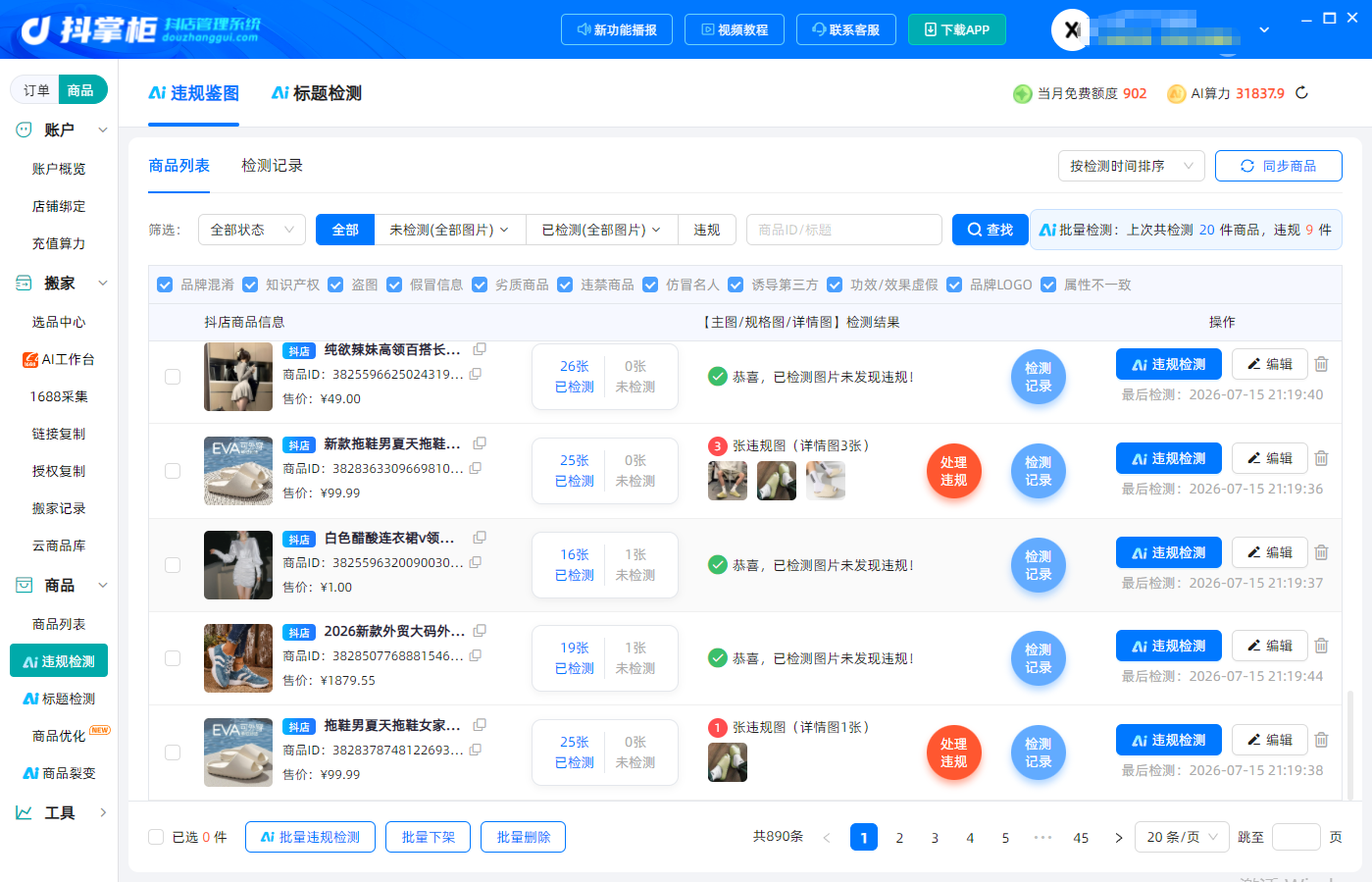The width and height of the screenshot is (1372, 882).
Task: Switch to Ai 标题检测 tab
Action: 317,93
